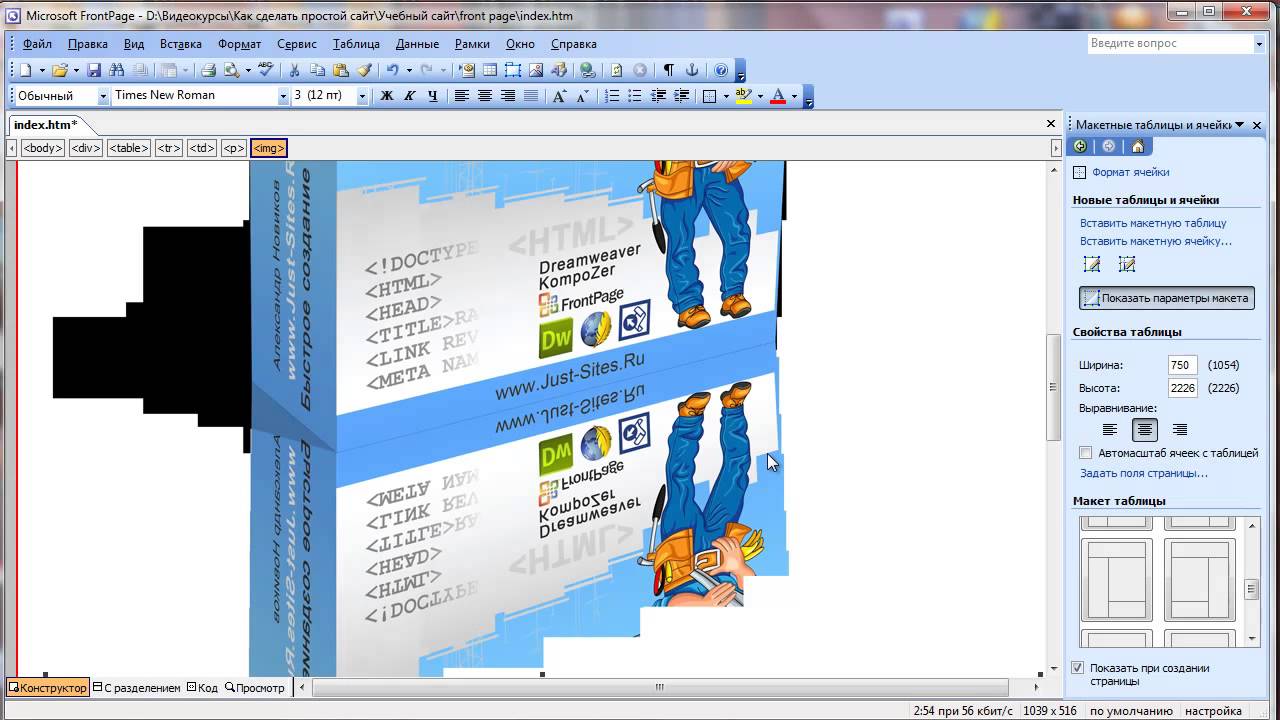Click the Refresh page icon
The height and width of the screenshot is (720, 1280).
(616, 70)
